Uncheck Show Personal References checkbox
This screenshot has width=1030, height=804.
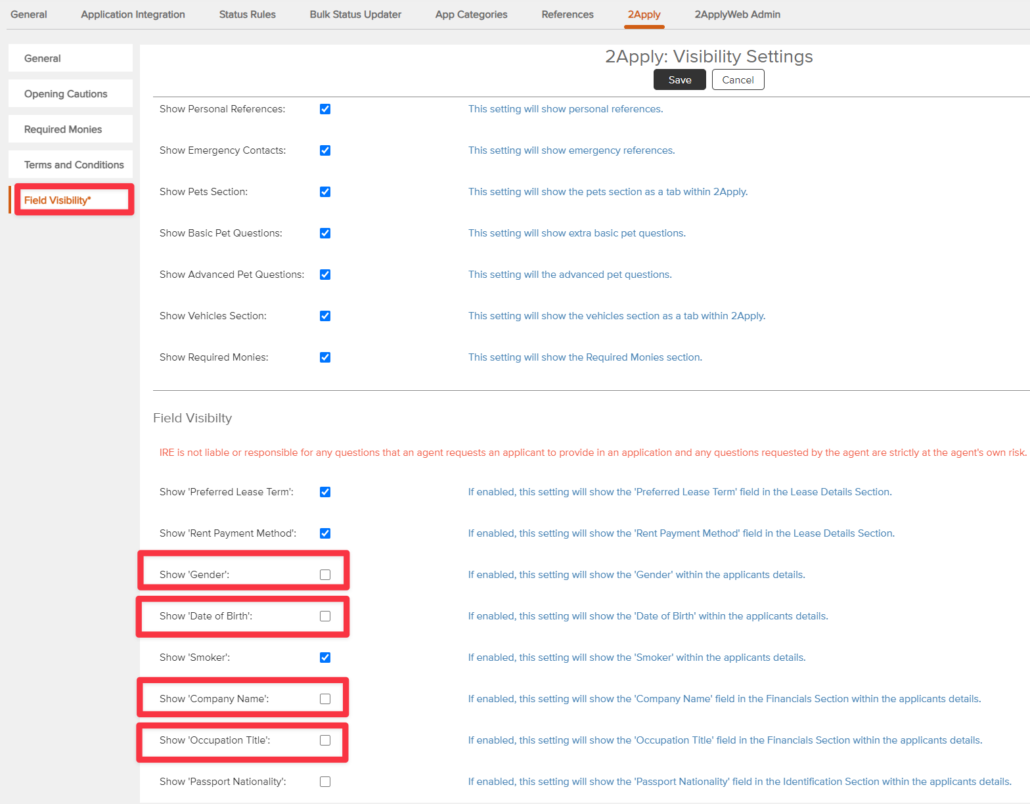click(x=325, y=109)
